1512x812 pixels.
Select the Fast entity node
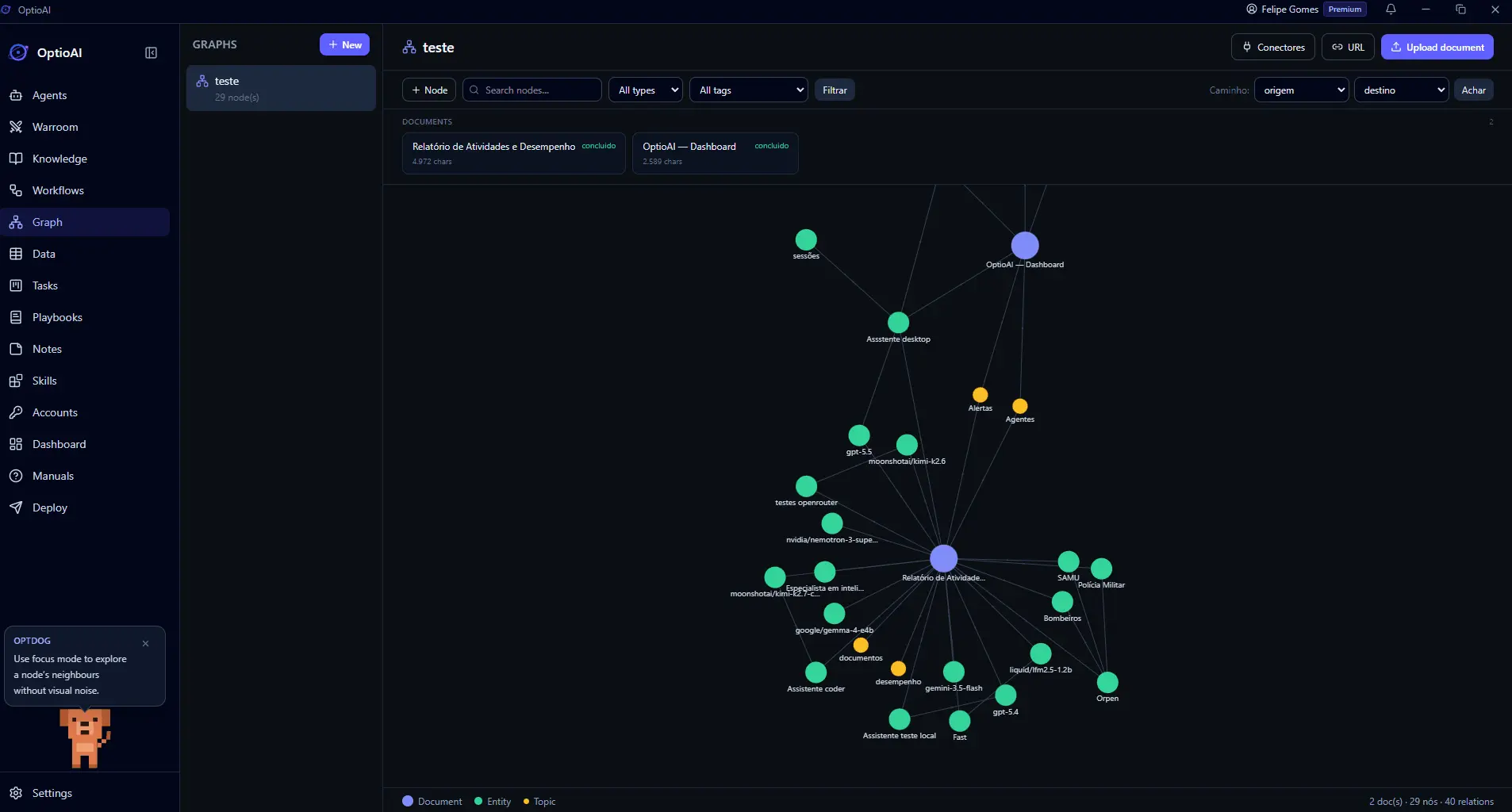tap(960, 721)
